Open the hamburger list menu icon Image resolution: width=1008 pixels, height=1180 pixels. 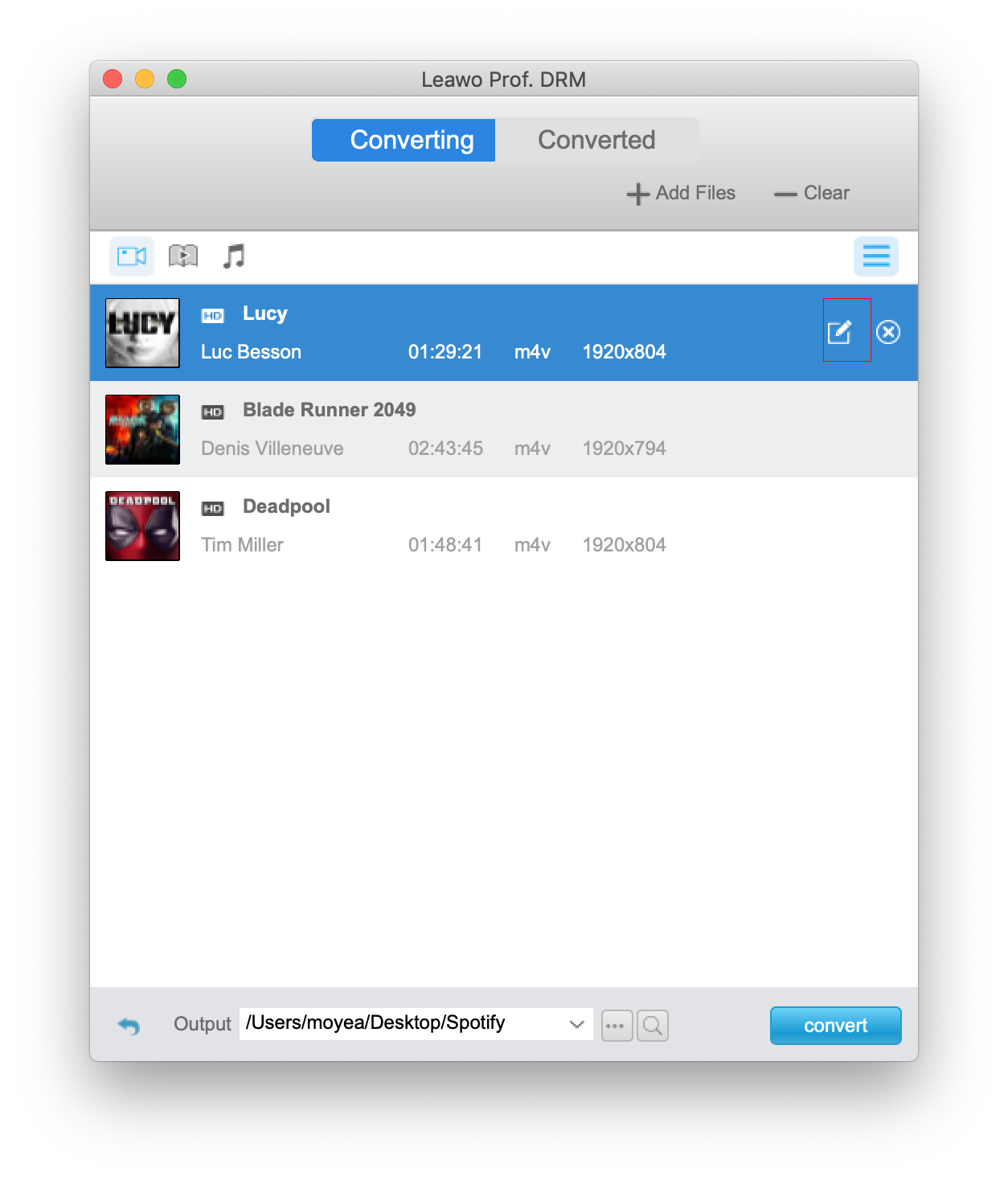point(876,256)
